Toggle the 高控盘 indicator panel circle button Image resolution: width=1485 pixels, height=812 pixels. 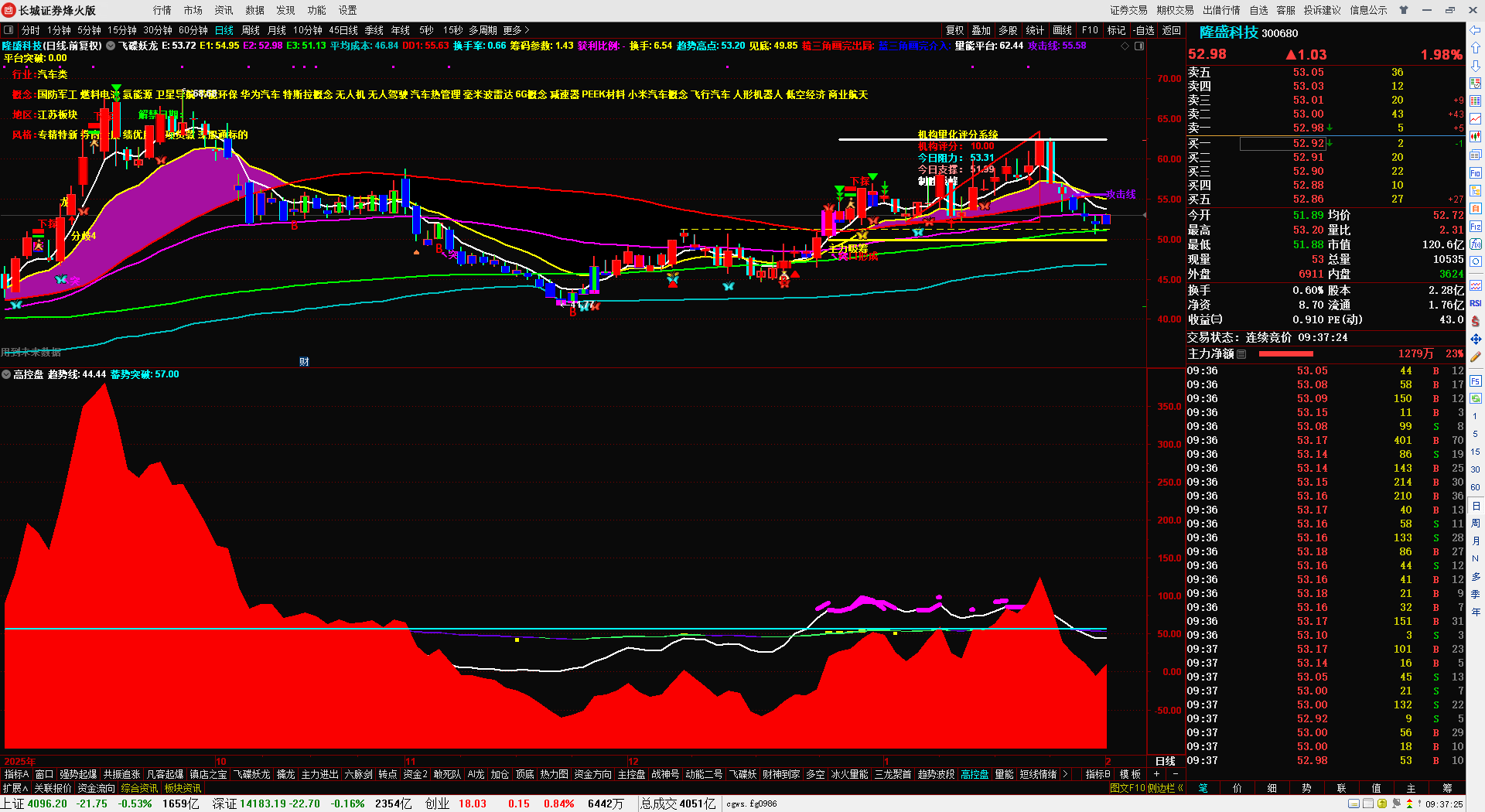coord(6,374)
